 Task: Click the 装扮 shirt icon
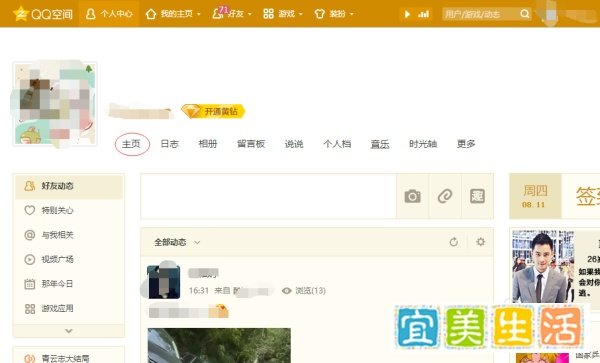pos(320,14)
